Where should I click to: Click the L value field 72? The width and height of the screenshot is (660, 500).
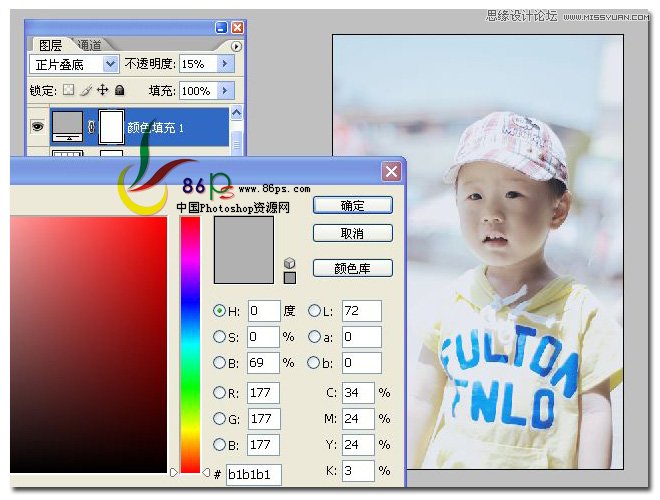tap(362, 311)
